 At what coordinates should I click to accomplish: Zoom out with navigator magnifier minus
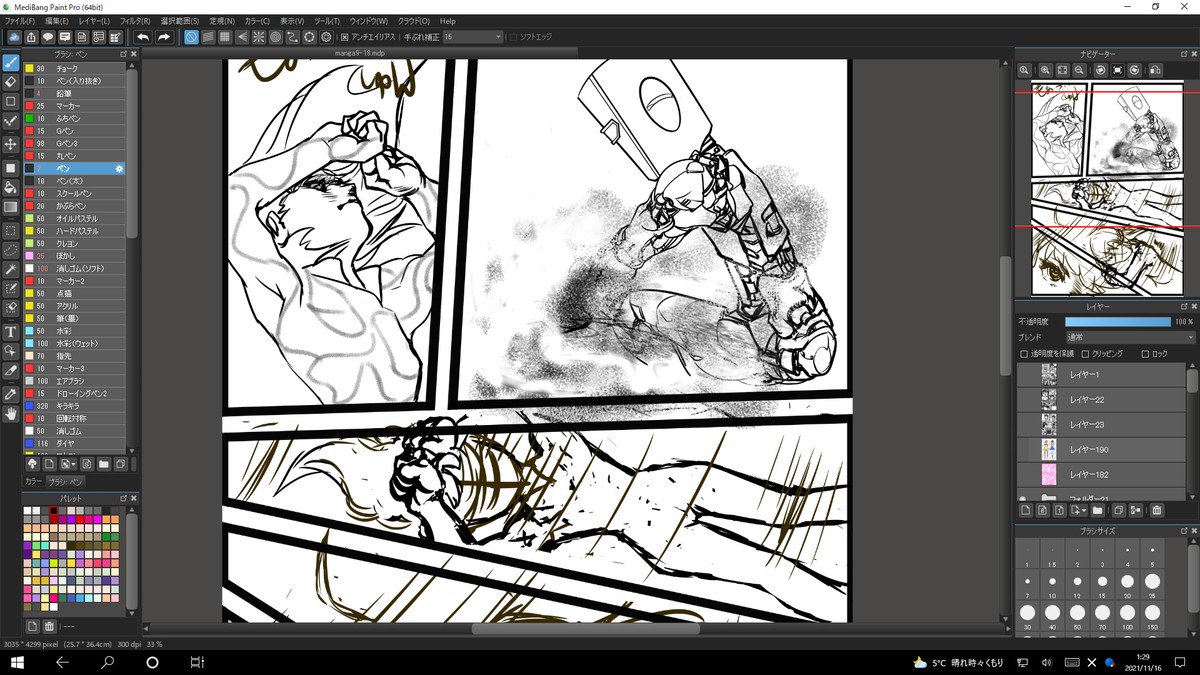1079,70
